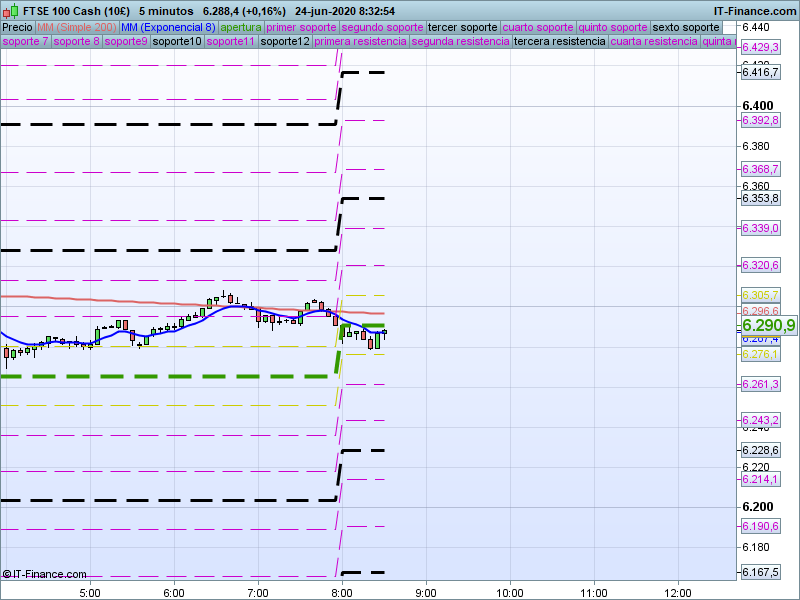The image size is (800, 600).
Task: Click the segundo soporte legend label
Action: click(x=383, y=27)
